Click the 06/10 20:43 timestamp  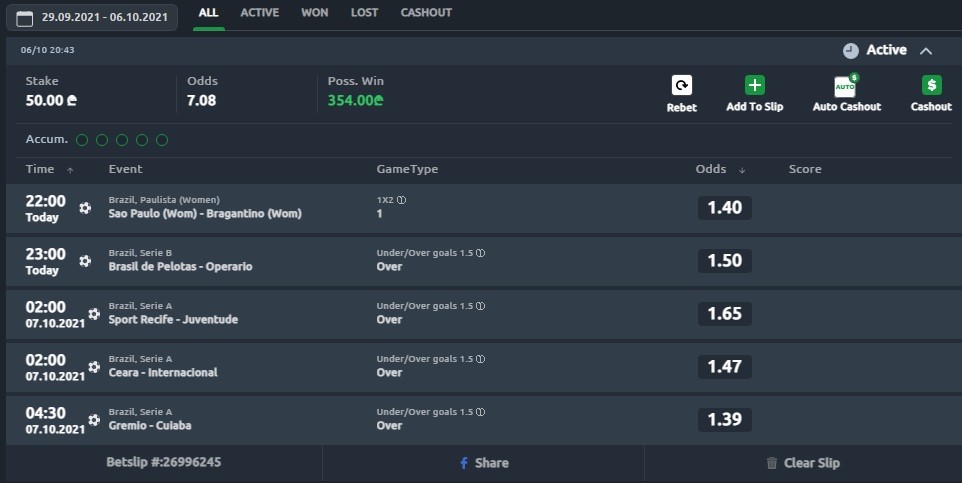[x=47, y=50]
